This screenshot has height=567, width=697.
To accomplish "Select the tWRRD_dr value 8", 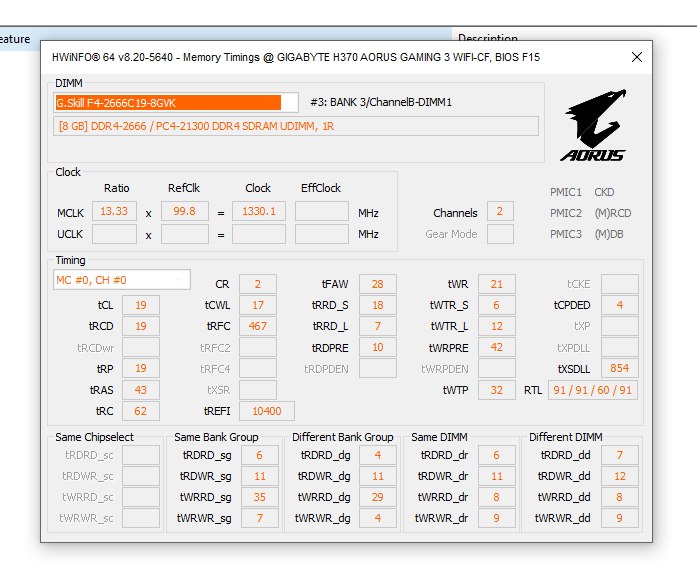I will 497,497.
